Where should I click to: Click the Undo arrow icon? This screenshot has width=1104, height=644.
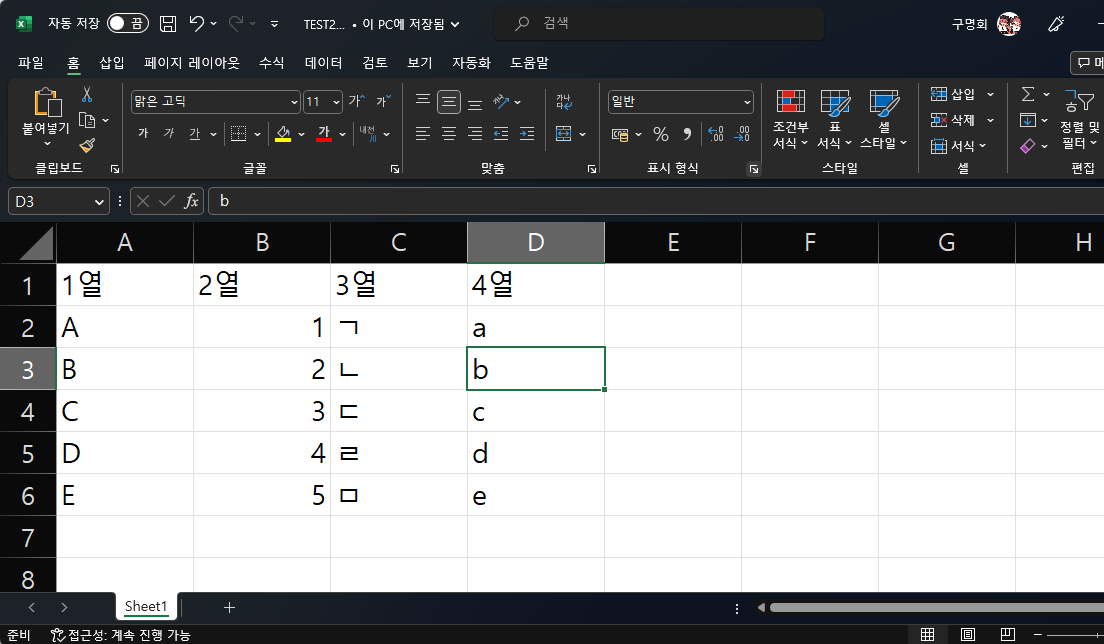click(196, 24)
